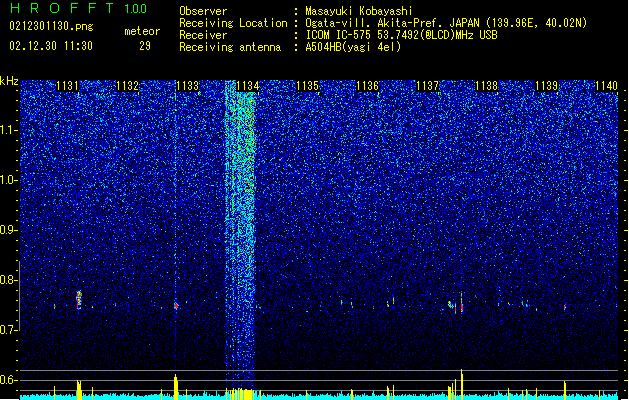Click the 0.8 kHz axis label

click(x=9, y=280)
